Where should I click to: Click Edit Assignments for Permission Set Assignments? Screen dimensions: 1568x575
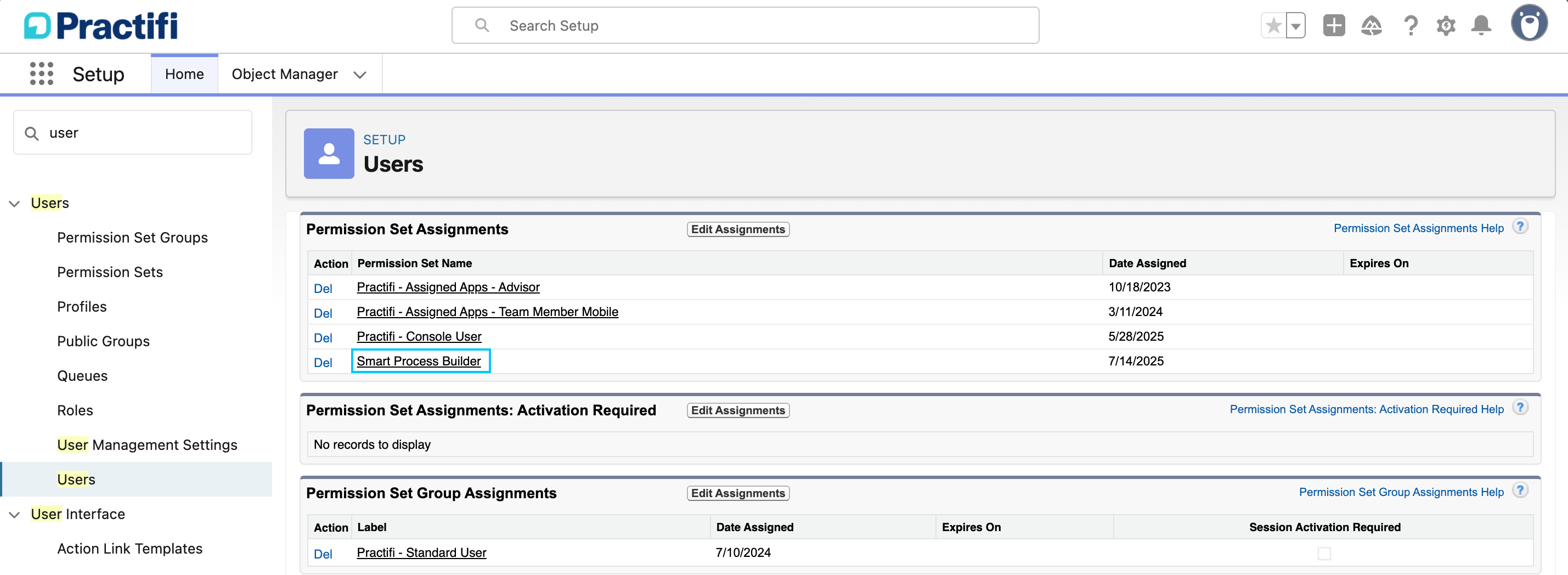point(738,229)
